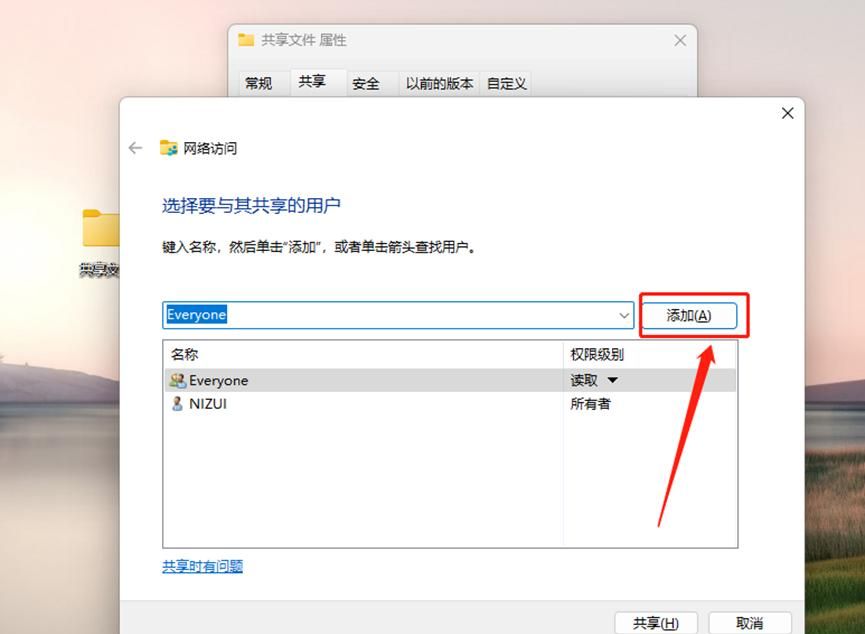The image size is (865, 634).
Task: Click the Everyone user icon in list
Action: point(178,380)
